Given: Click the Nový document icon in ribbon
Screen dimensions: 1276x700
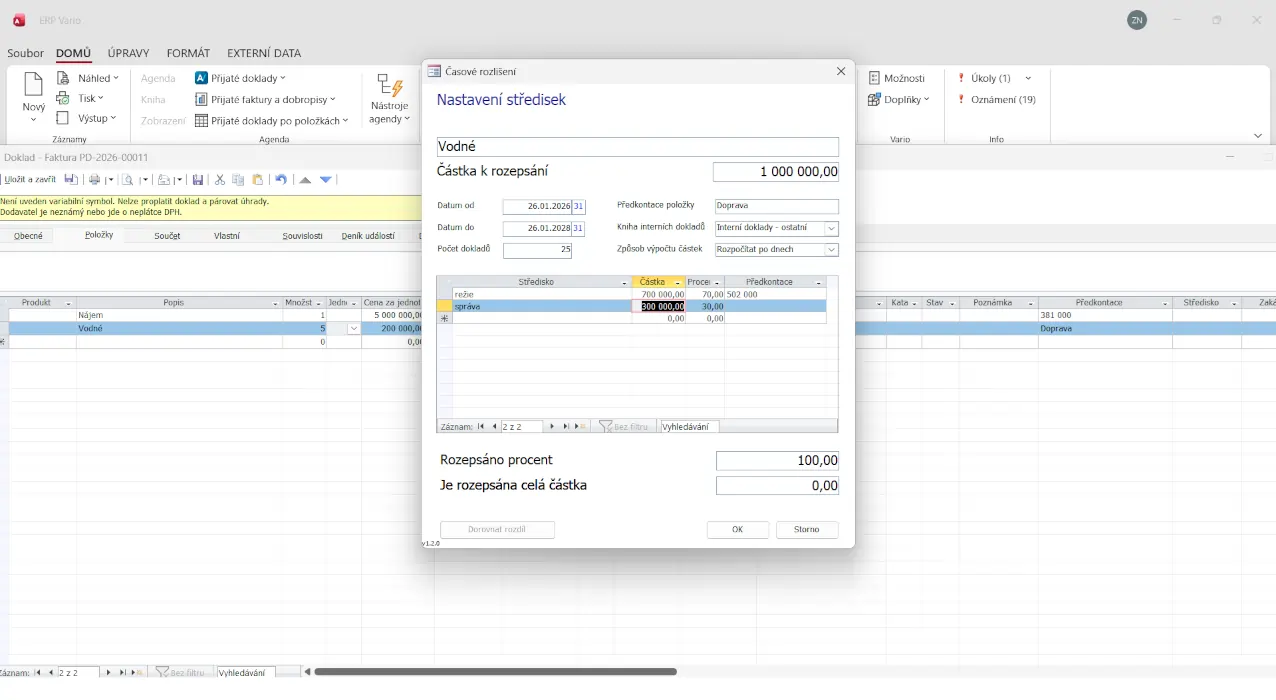Looking at the screenshot, I should tap(33, 86).
